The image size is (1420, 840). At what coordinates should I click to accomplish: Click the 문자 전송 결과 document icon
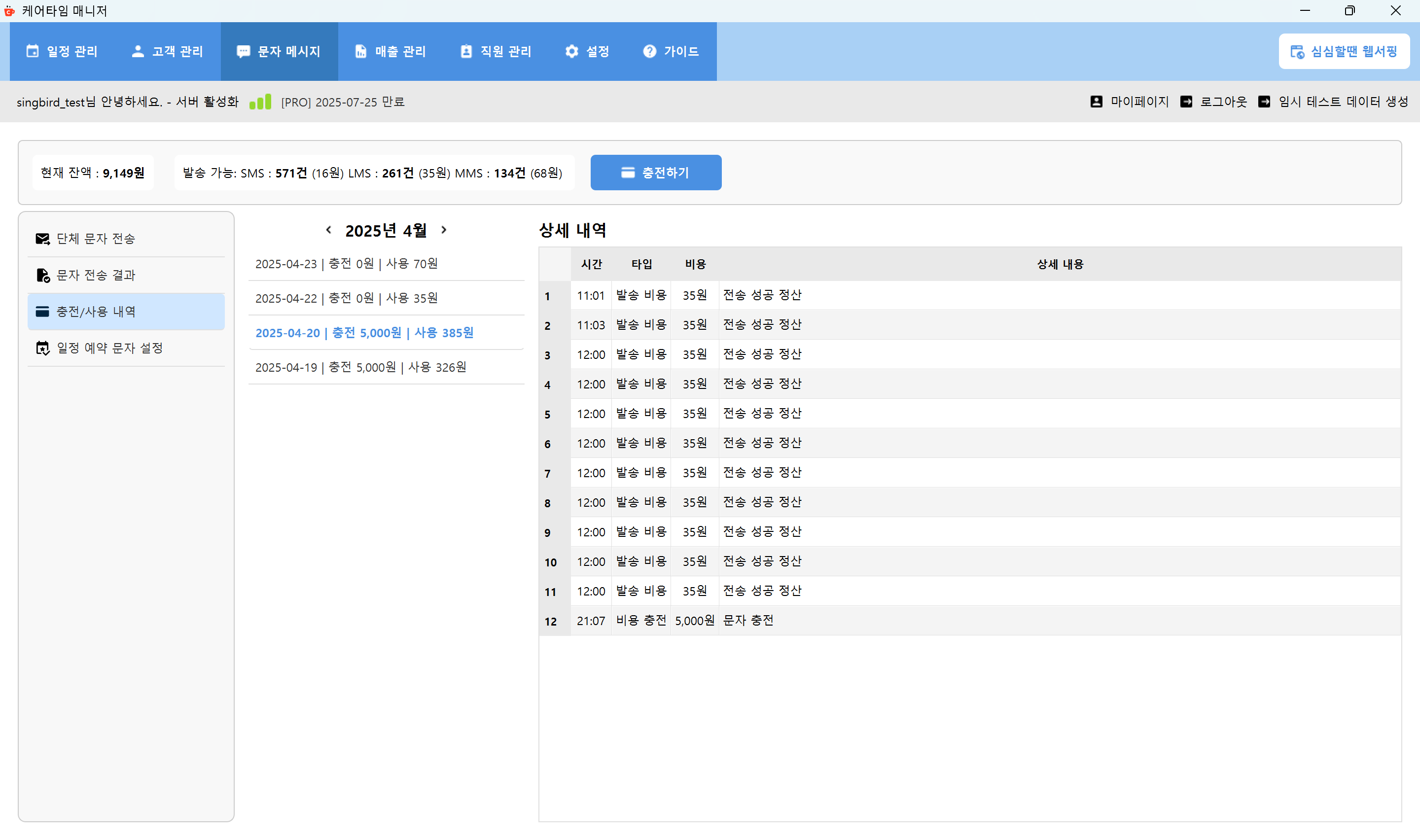[43, 275]
